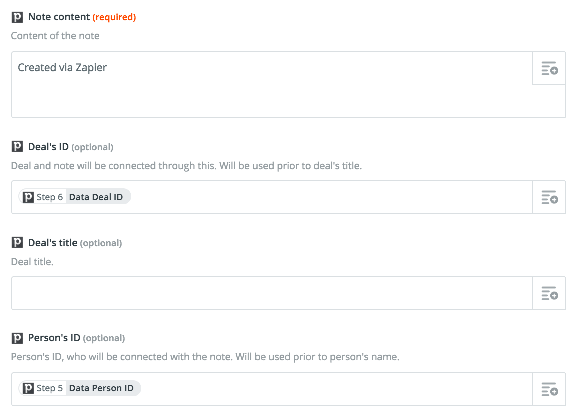Open insert-field menu for Deal's title
This screenshot has height=417, width=579.
[x=549, y=293]
